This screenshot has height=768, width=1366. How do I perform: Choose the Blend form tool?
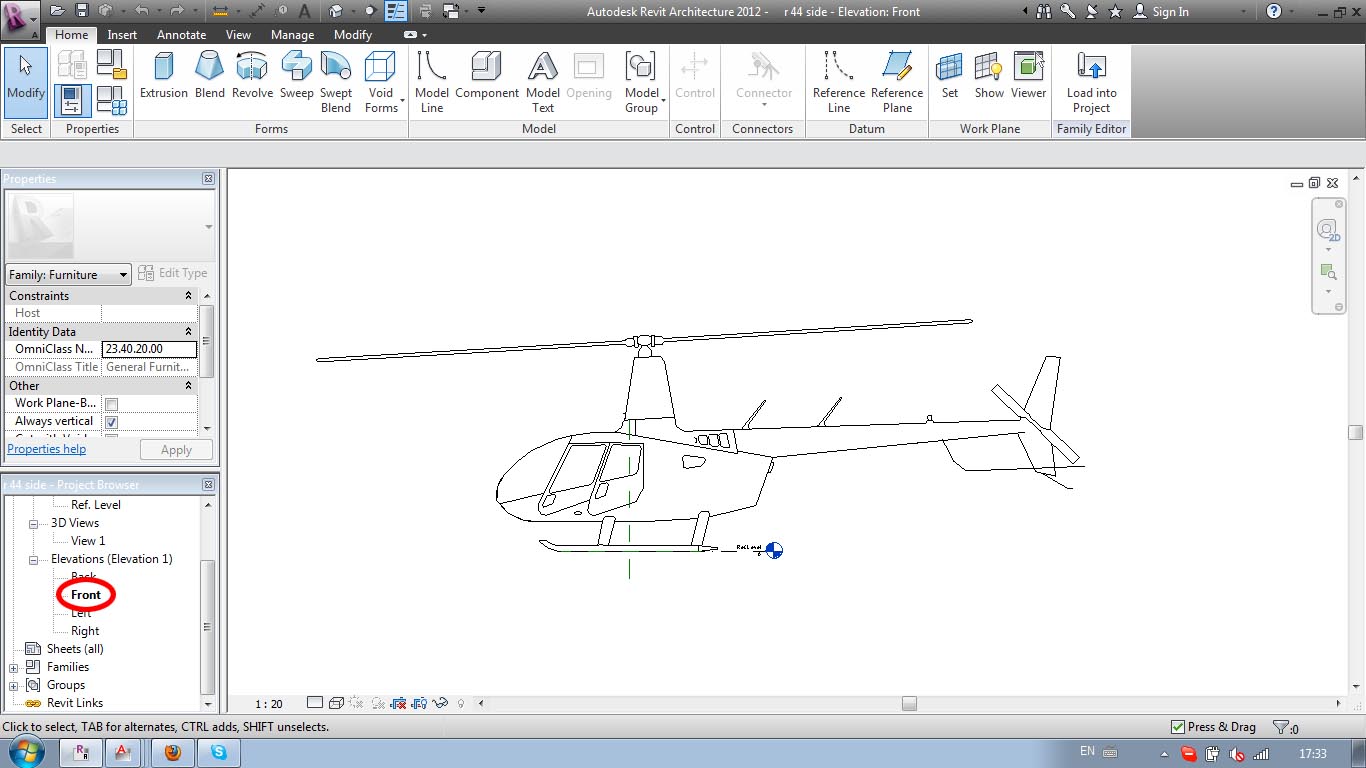pos(210,77)
